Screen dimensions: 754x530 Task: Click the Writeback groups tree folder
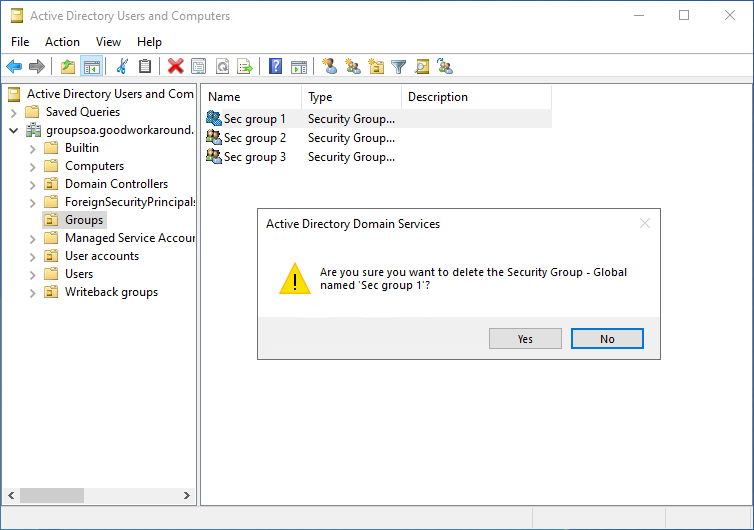coord(111,292)
